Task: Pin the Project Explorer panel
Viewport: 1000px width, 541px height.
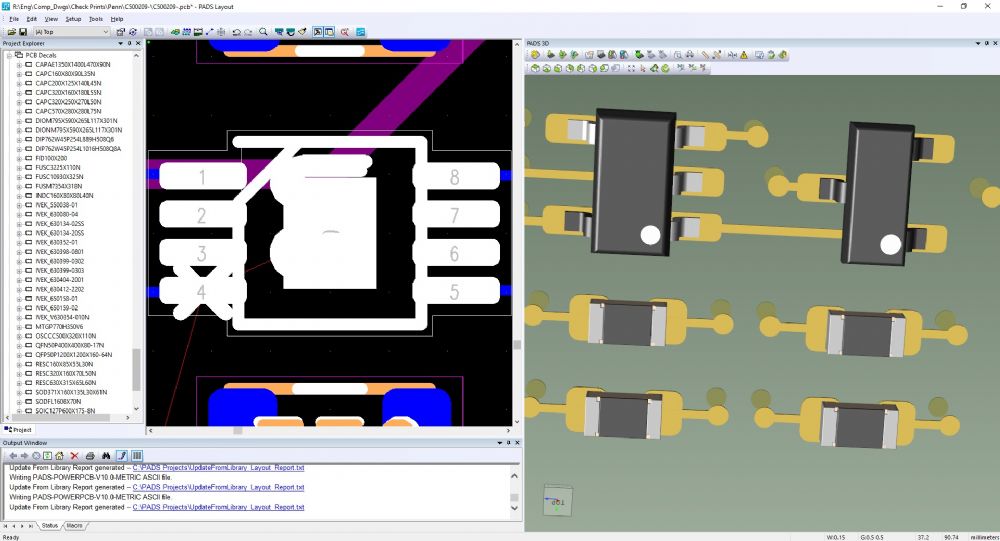Action: point(129,43)
